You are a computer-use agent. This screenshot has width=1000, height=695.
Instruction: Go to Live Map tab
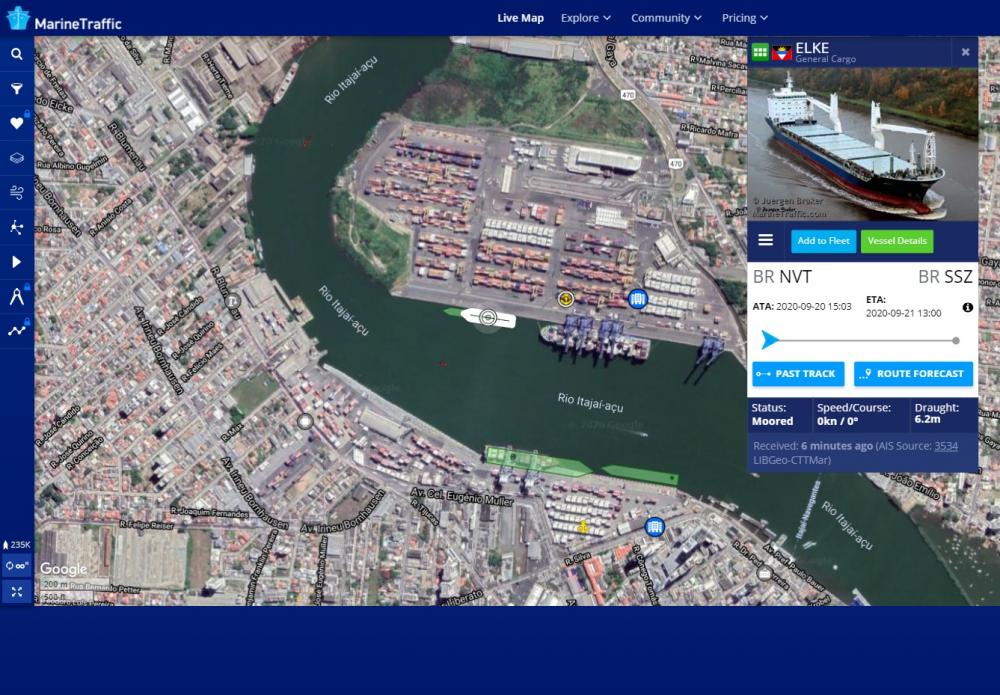pyautogui.click(x=520, y=18)
